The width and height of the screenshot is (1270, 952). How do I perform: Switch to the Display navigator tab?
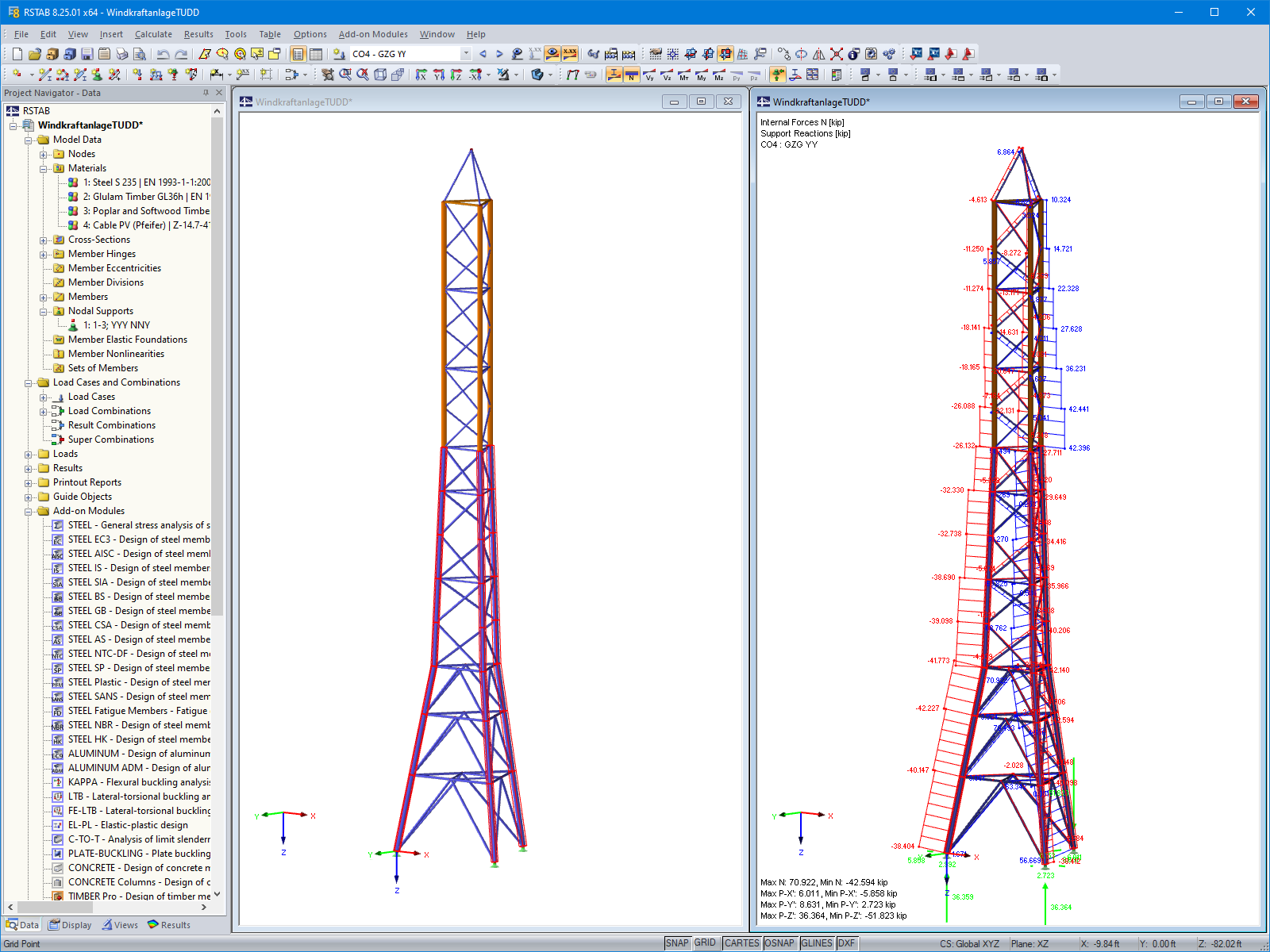70,925
